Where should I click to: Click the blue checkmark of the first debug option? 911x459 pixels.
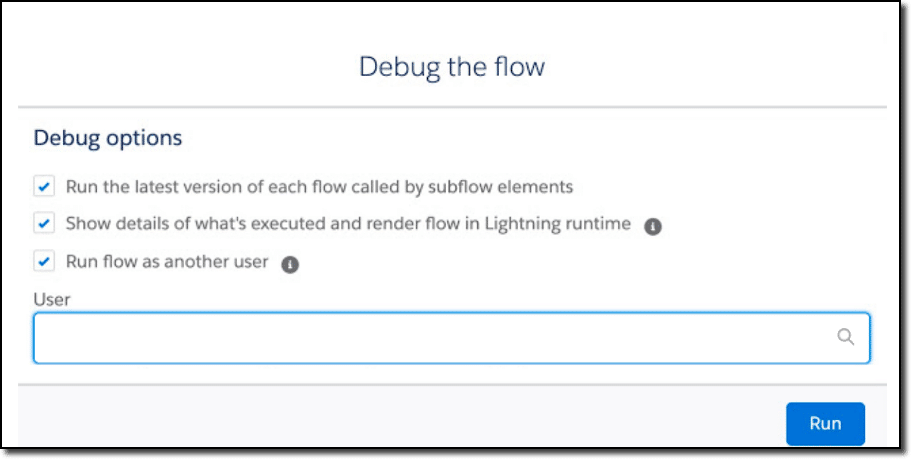[x=44, y=187]
